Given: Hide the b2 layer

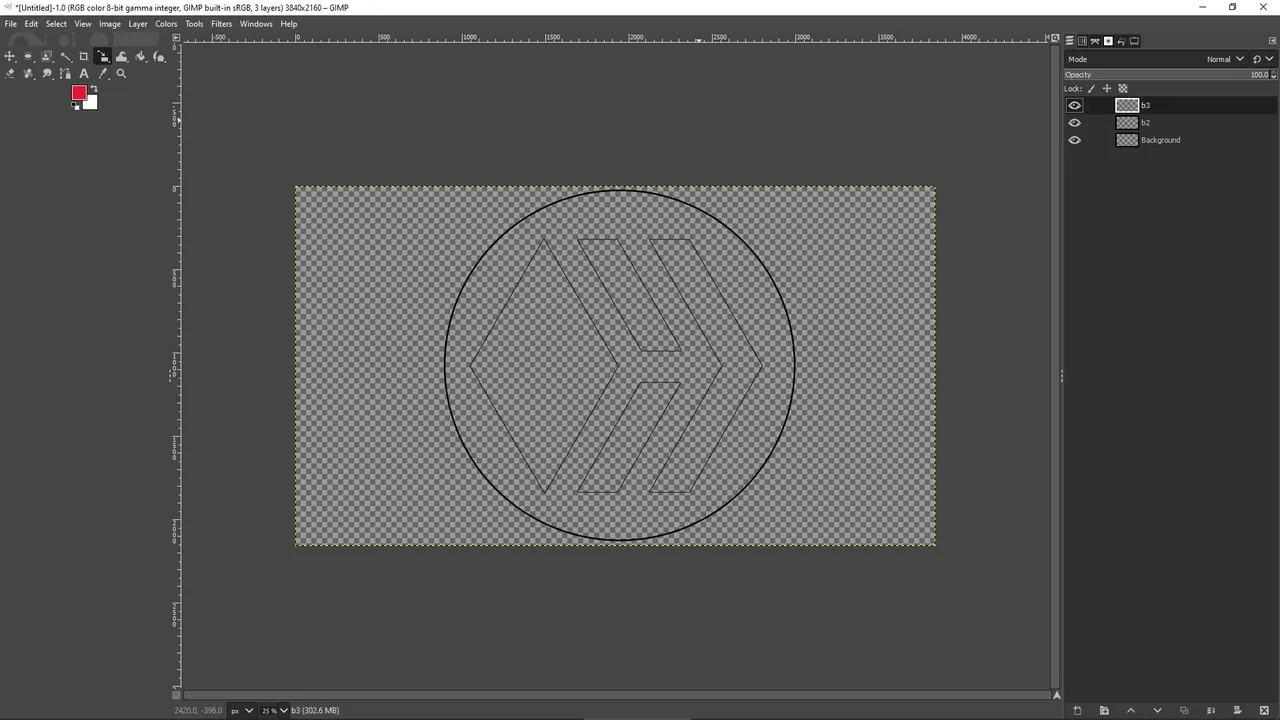Looking at the screenshot, I should [x=1075, y=123].
